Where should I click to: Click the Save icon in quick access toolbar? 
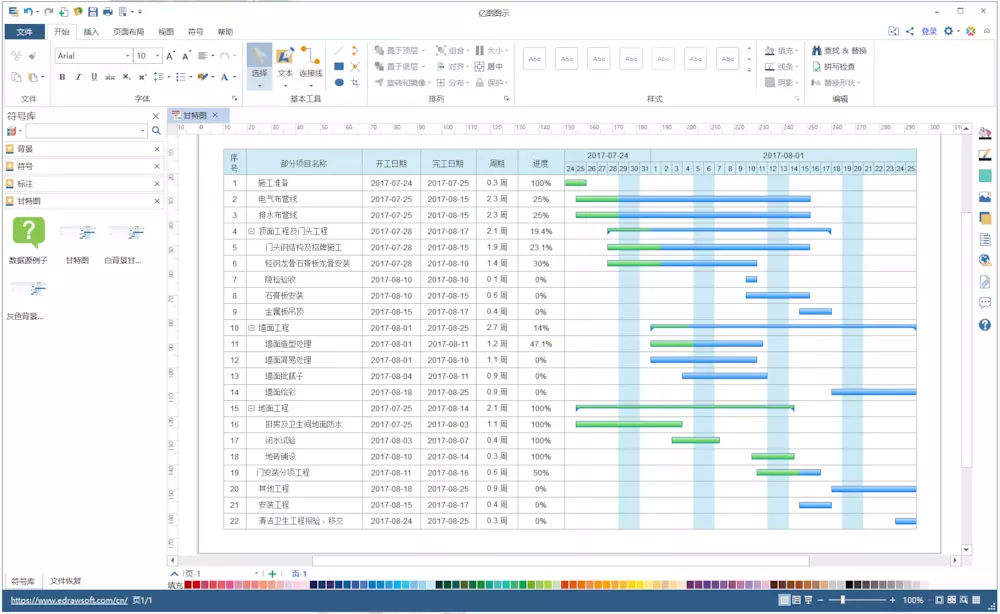tap(92, 11)
